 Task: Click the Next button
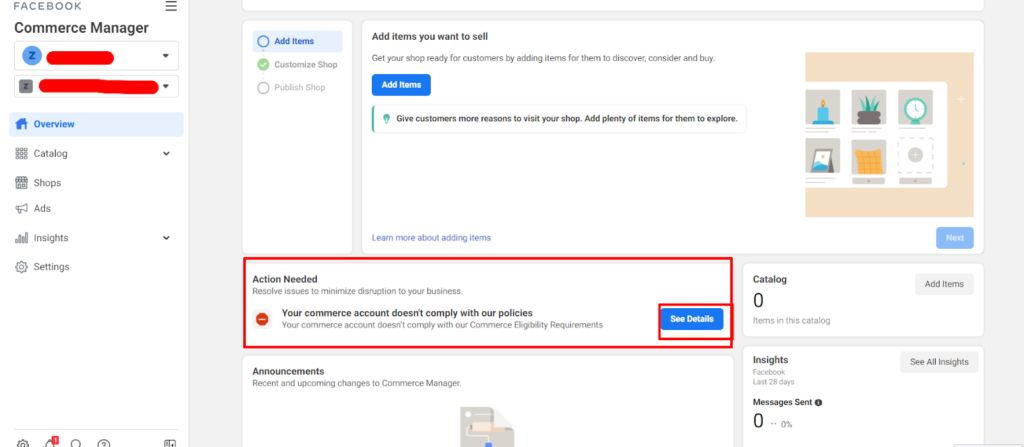pos(954,238)
